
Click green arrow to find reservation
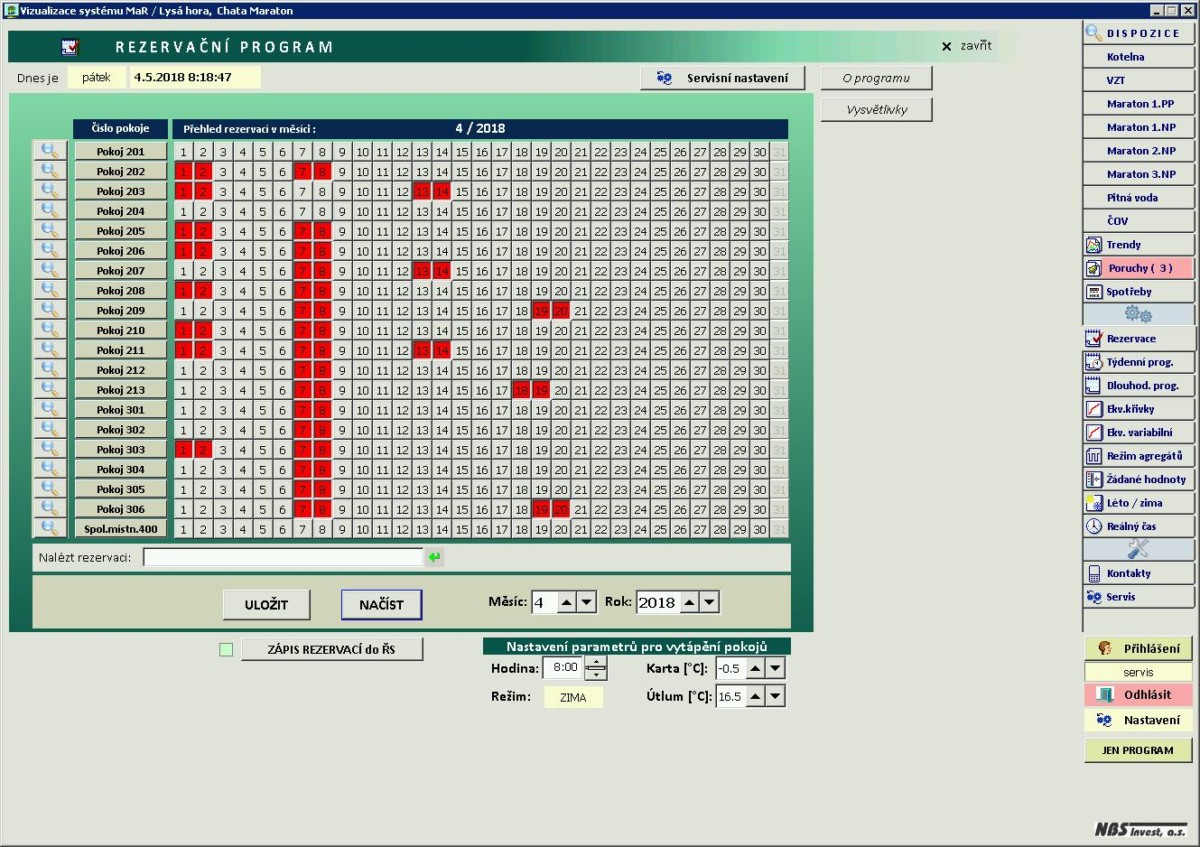pyautogui.click(x=434, y=558)
